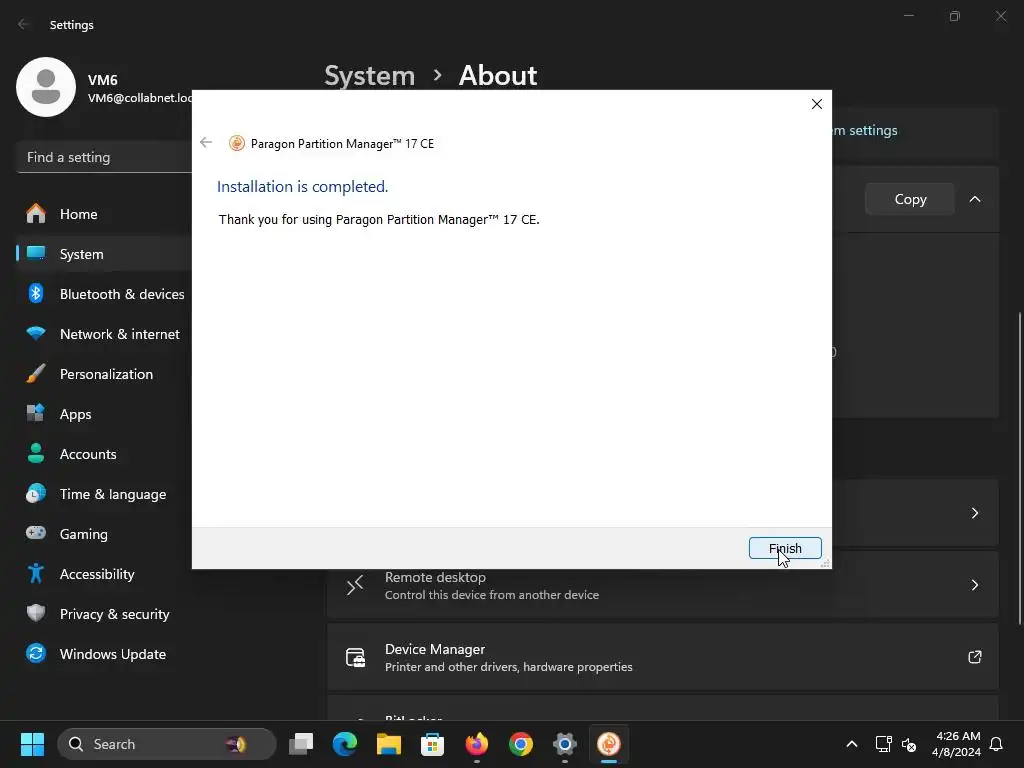Click Finish in the Paragon installer
Image resolution: width=1024 pixels, height=768 pixels.
click(x=785, y=548)
